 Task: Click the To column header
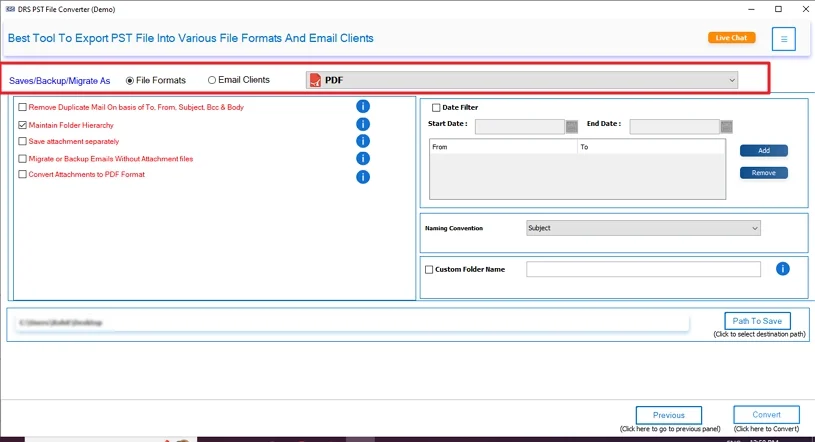[x=651, y=147]
